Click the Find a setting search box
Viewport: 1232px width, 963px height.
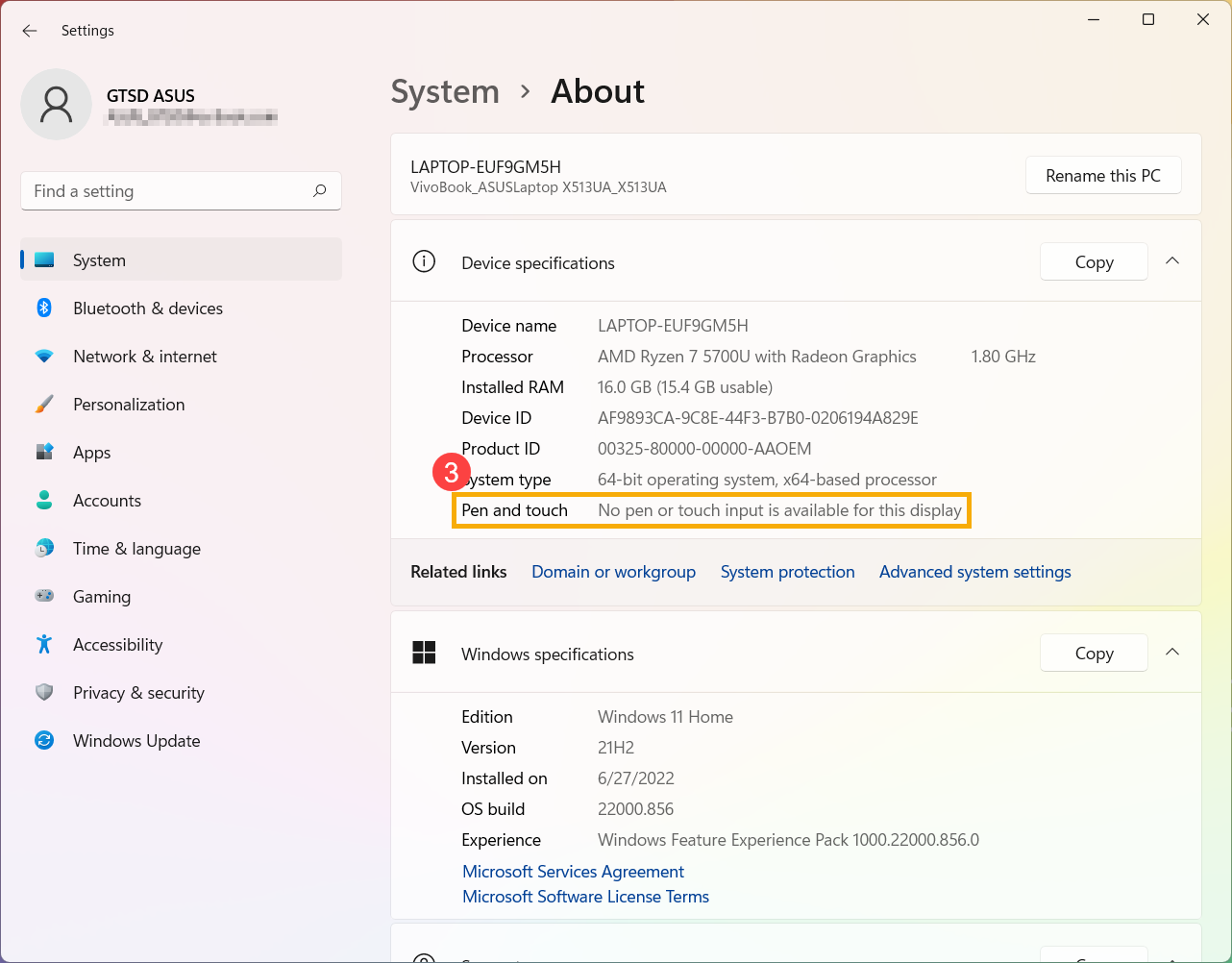(x=181, y=190)
